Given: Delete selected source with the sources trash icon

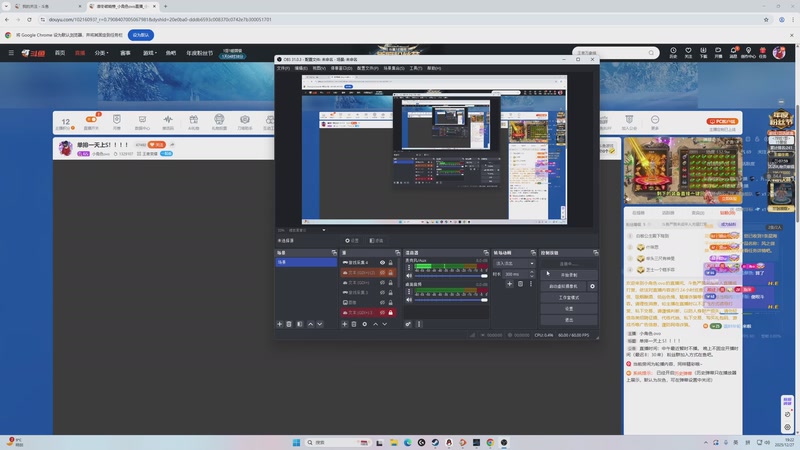Looking at the screenshot, I should [354, 324].
